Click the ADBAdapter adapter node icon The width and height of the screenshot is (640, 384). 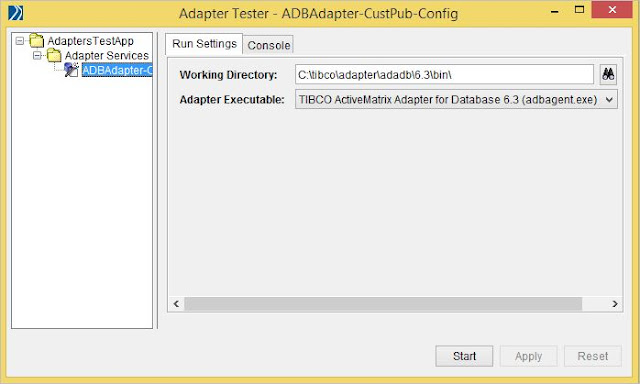[x=71, y=70]
